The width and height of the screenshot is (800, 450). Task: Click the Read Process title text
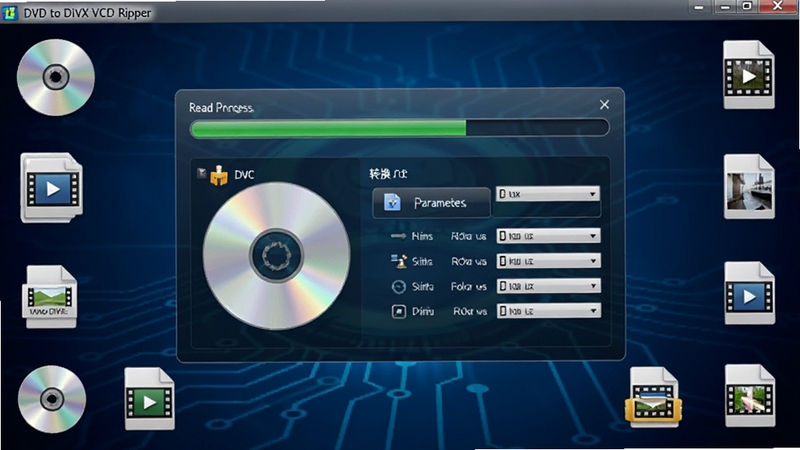pos(221,108)
